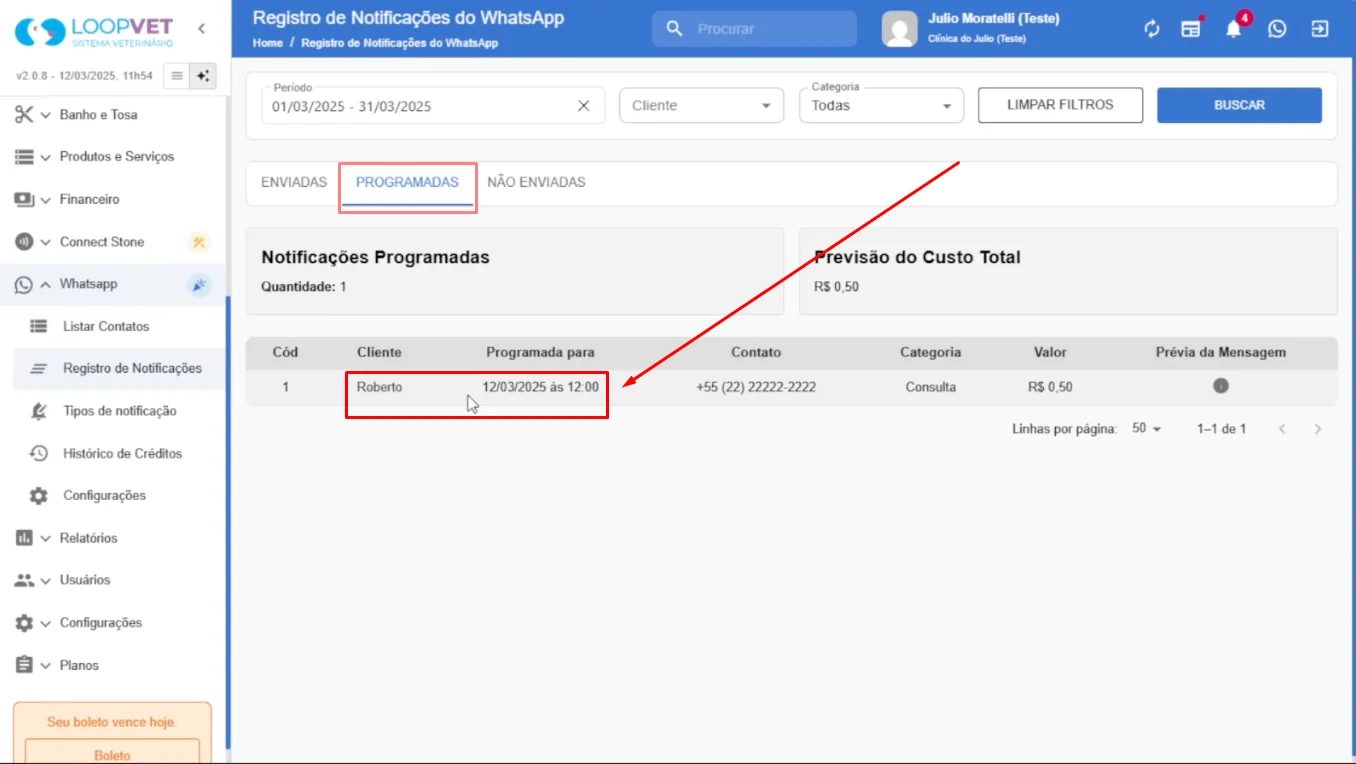Click the sparkle icon beside version info
Image resolution: width=1356 pixels, height=764 pixels.
click(203, 76)
